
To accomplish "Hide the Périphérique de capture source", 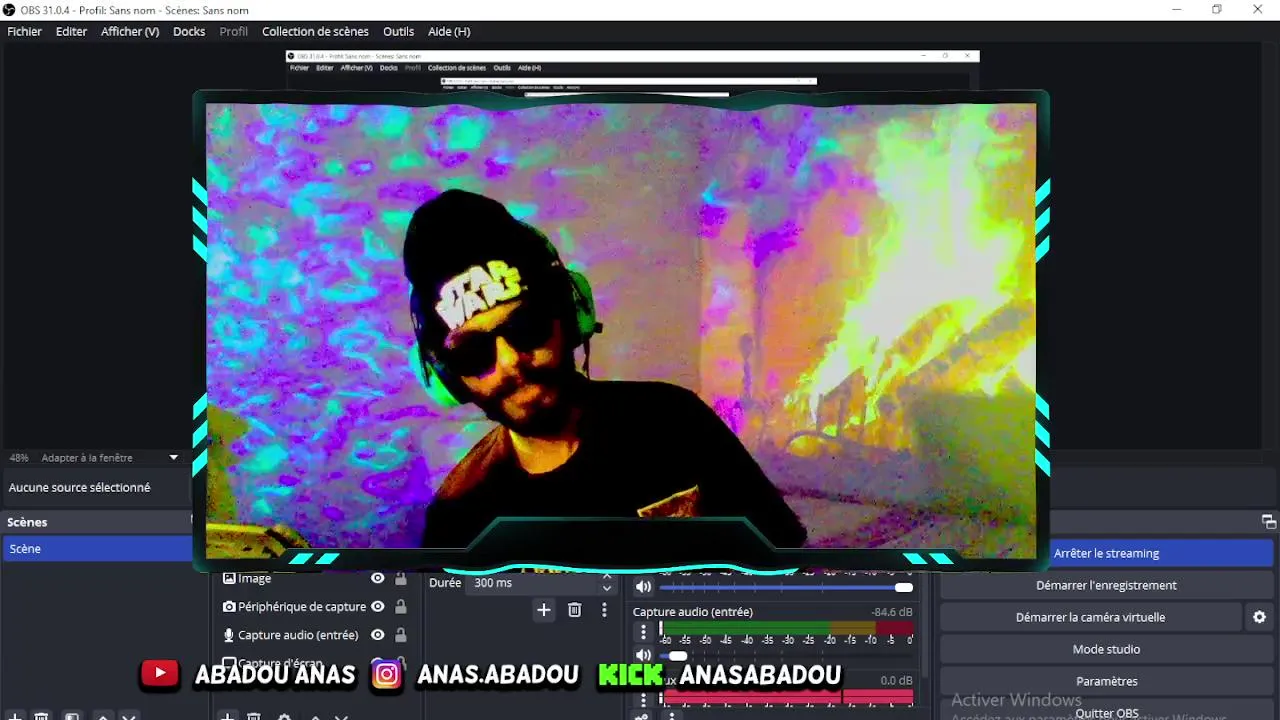I will (x=377, y=607).
